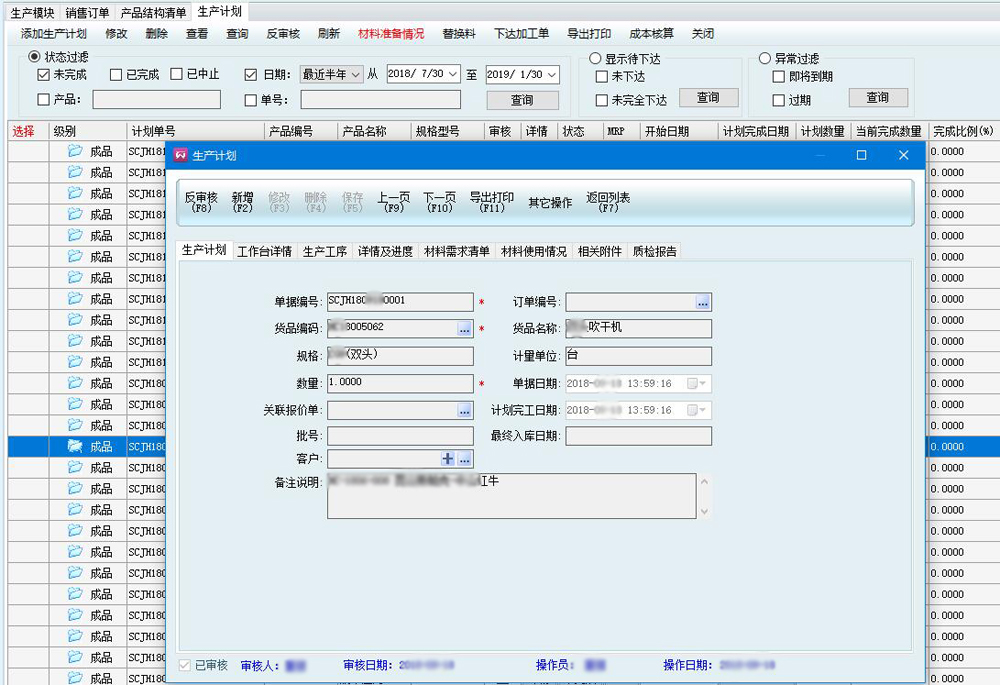The width and height of the screenshot is (1000, 685).
Task: Click into the 批号 input field
Action: pyautogui.click(x=400, y=436)
